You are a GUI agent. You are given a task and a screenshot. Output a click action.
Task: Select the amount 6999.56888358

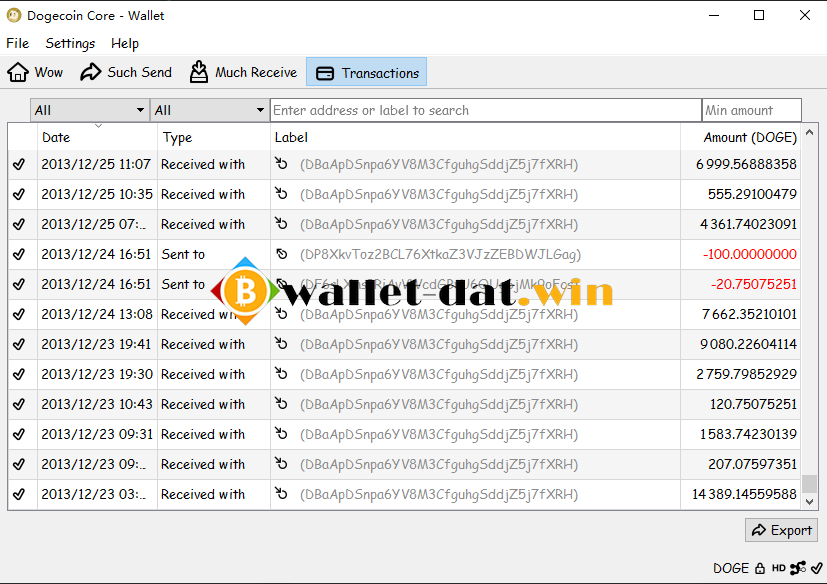746,165
